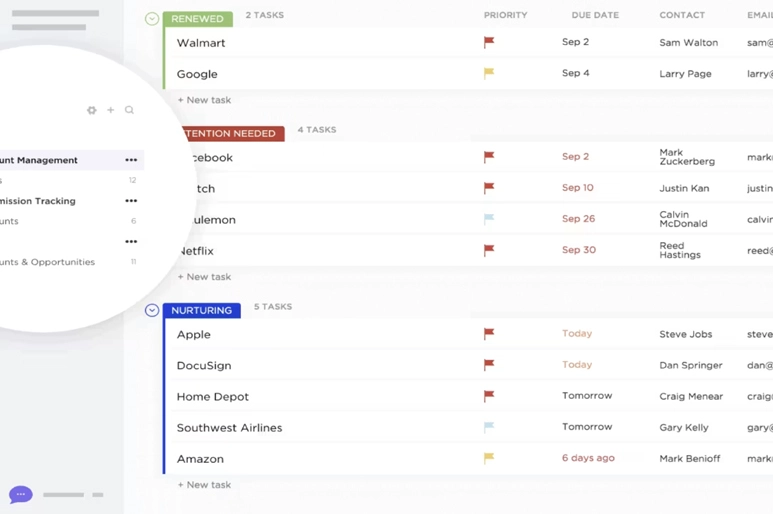The height and width of the screenshot is (514, 773).
Task: Click contact Dan Springer
Action: point(691,365)
